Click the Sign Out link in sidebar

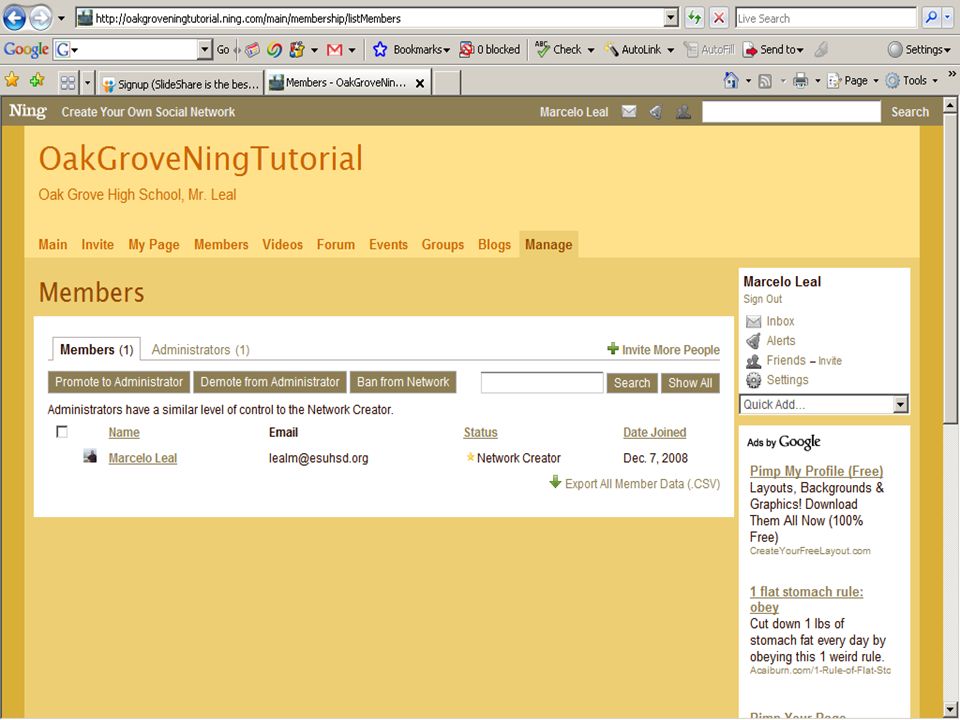(x=762, y=299)
